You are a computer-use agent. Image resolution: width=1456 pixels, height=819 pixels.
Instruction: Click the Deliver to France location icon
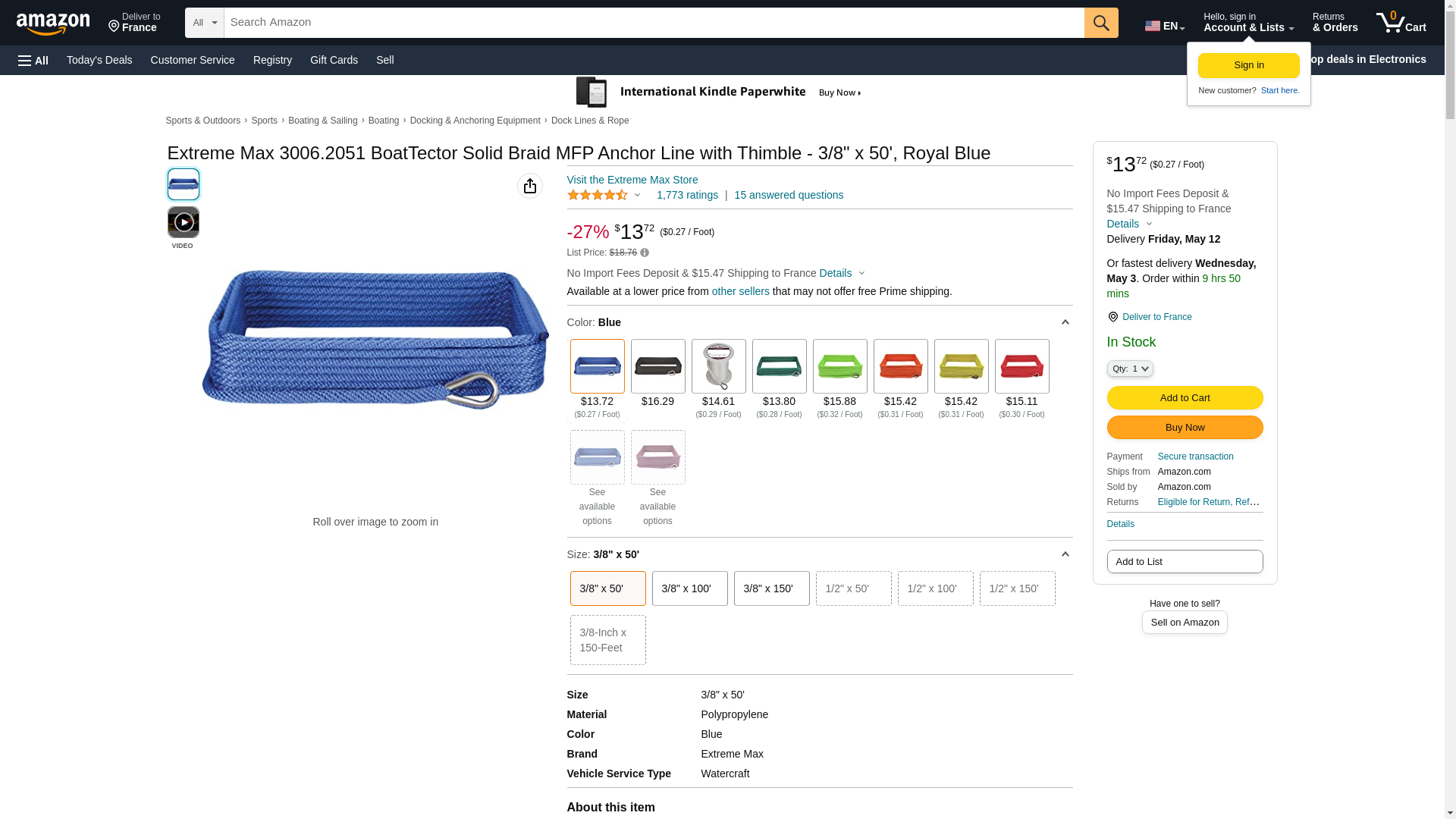1112,317
